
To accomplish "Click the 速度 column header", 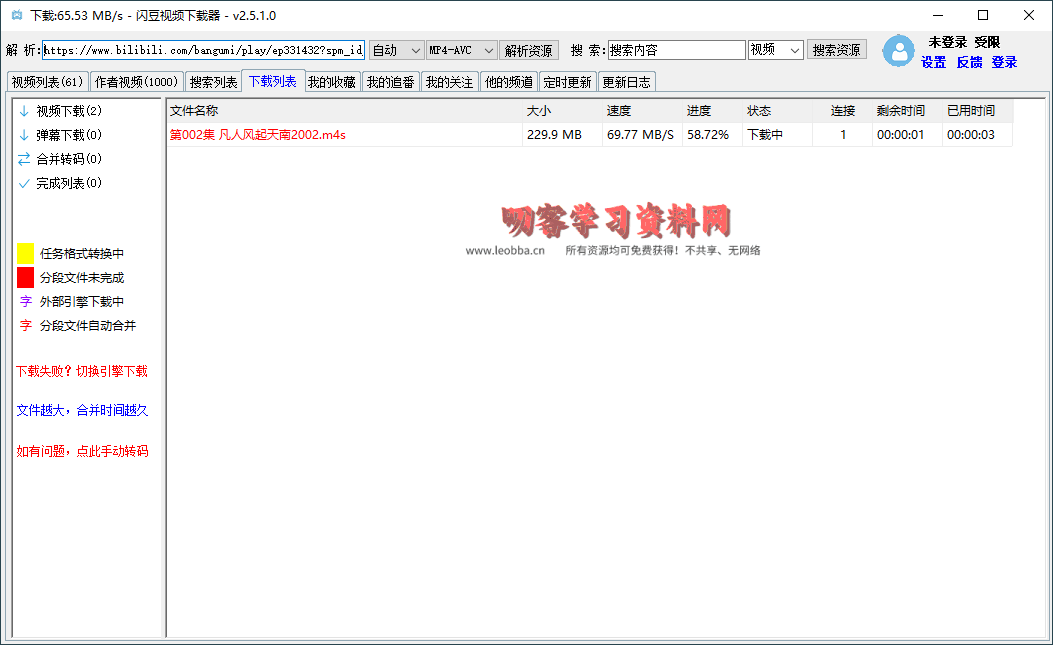I will point(643,111).
